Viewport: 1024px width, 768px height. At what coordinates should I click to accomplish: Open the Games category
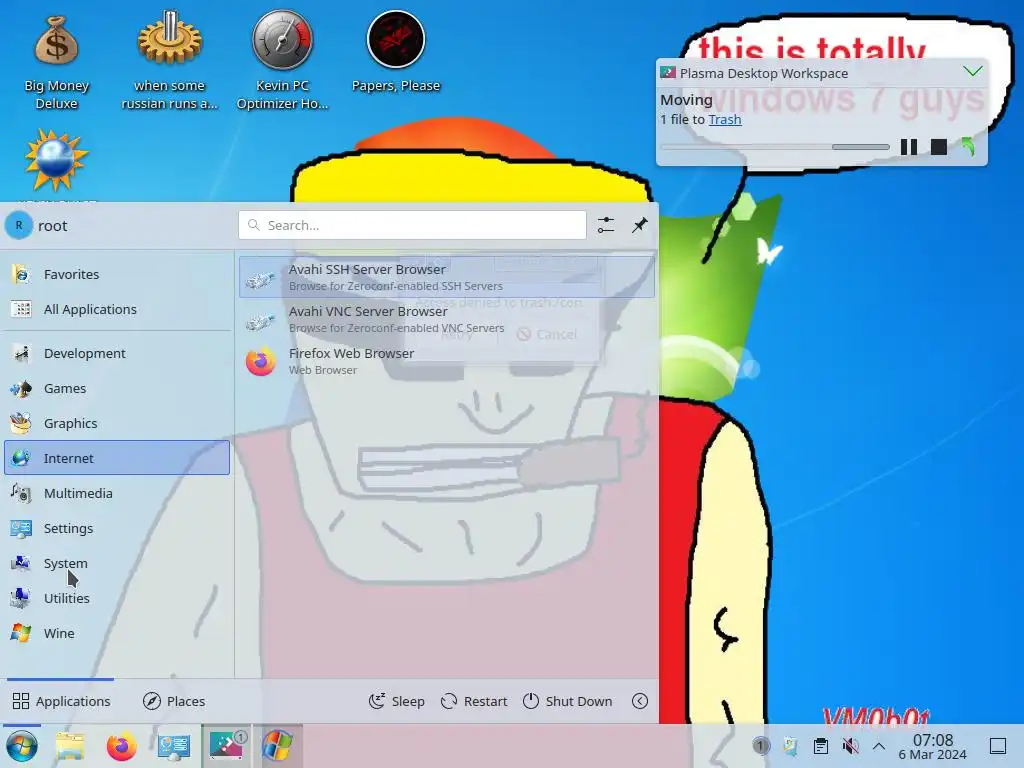(117, 388)
